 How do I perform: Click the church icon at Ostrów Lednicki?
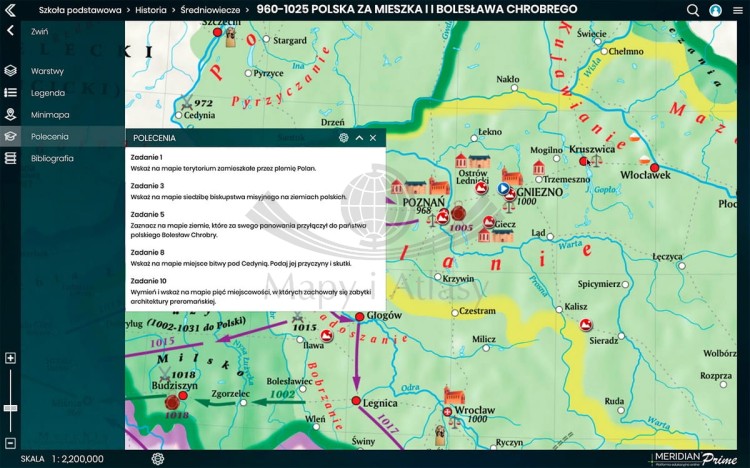pos(461,161)
